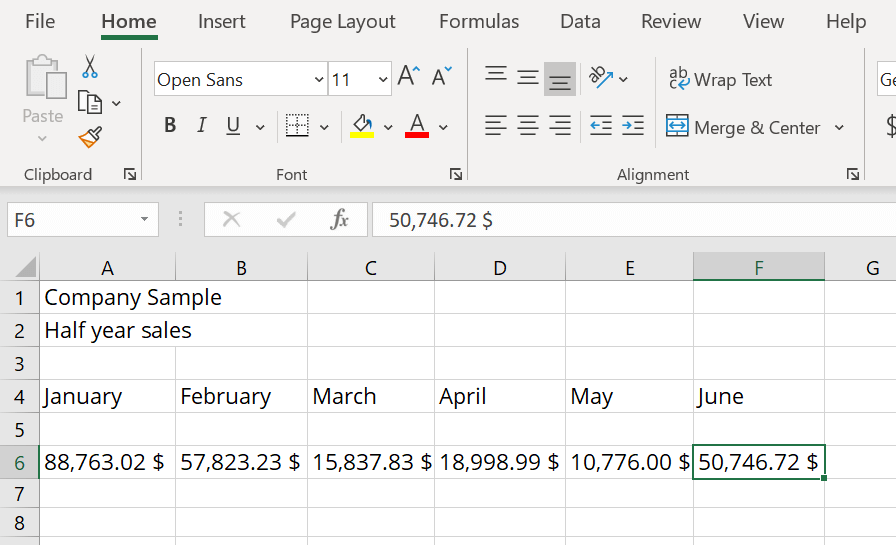Select column C header
896x545 pixels.
coord(371,267)
